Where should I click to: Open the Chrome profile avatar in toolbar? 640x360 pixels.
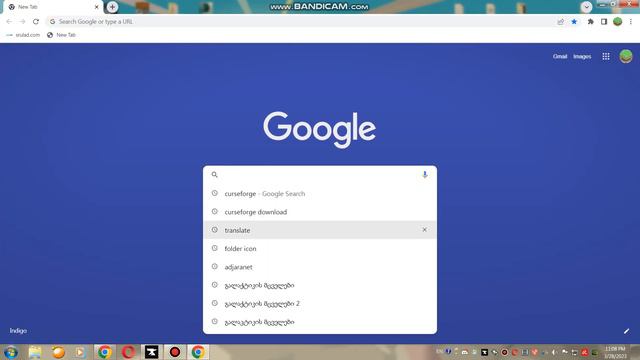point(618,22)
